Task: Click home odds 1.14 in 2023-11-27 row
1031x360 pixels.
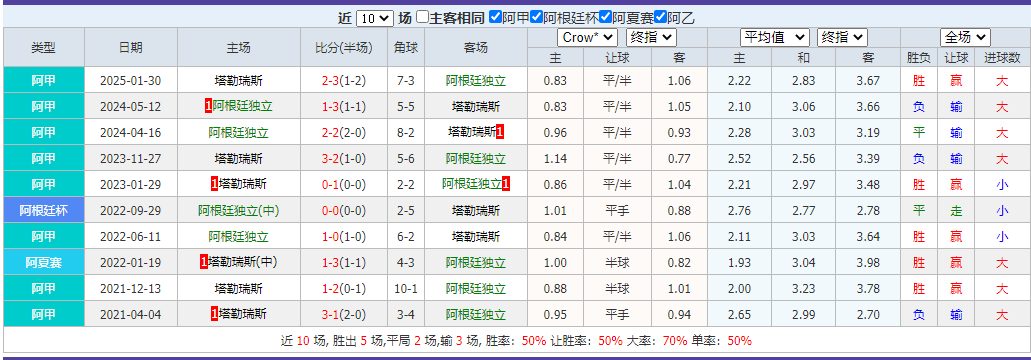Action: [x=556, y=158]
